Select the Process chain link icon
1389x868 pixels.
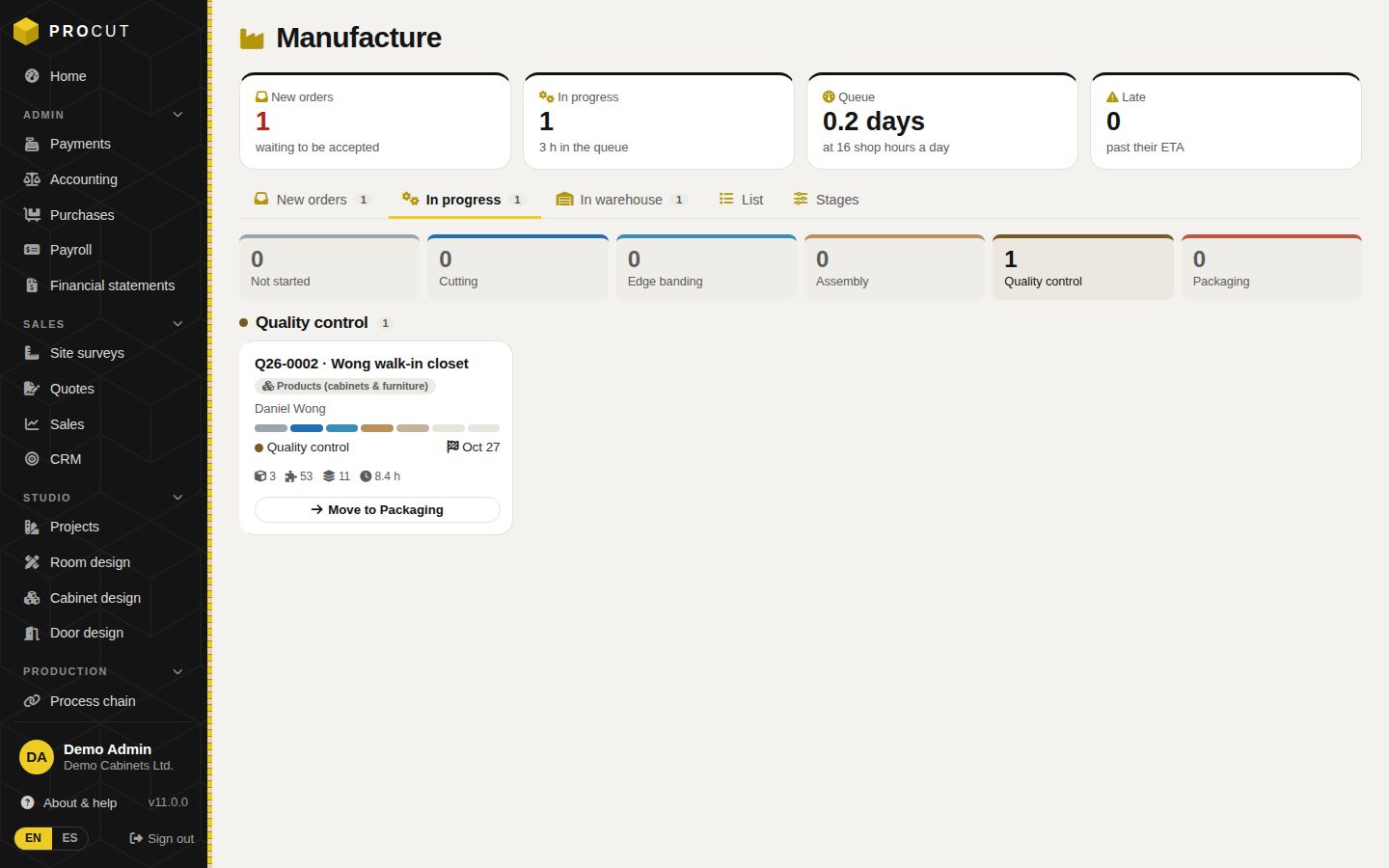[32, 701]
